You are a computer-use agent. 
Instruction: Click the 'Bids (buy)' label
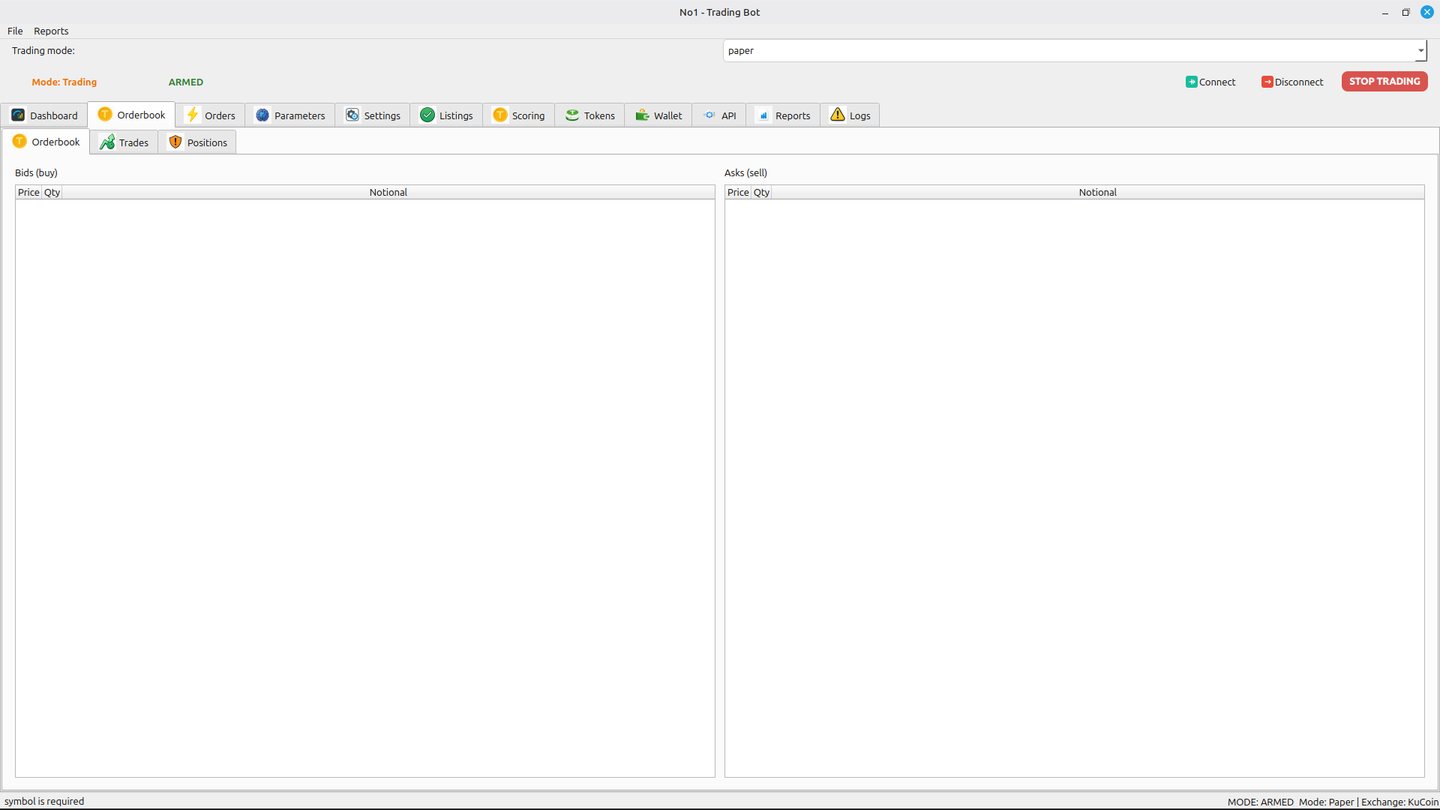coord(36,173)
